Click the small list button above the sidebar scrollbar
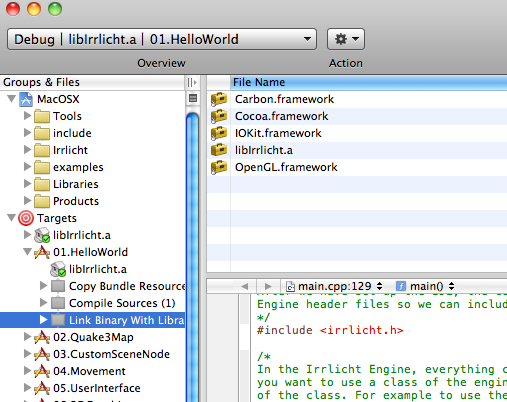This screenshot has width=507, height=402. click(x=193, y=98)
